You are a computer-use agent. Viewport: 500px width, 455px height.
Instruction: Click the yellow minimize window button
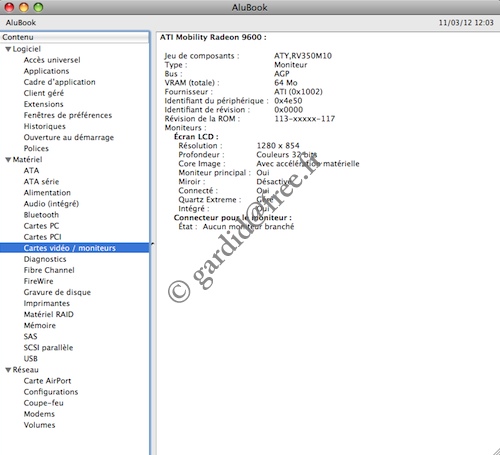(x=24, y=7)
